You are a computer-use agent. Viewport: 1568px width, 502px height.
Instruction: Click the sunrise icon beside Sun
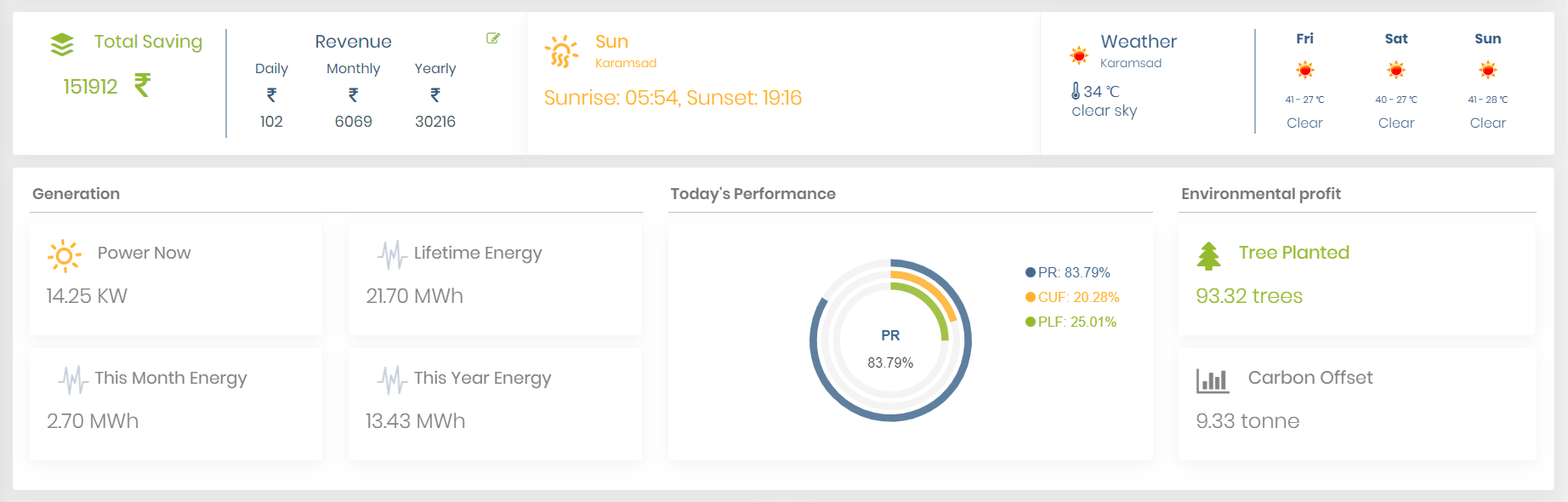[x=561, y=51]
